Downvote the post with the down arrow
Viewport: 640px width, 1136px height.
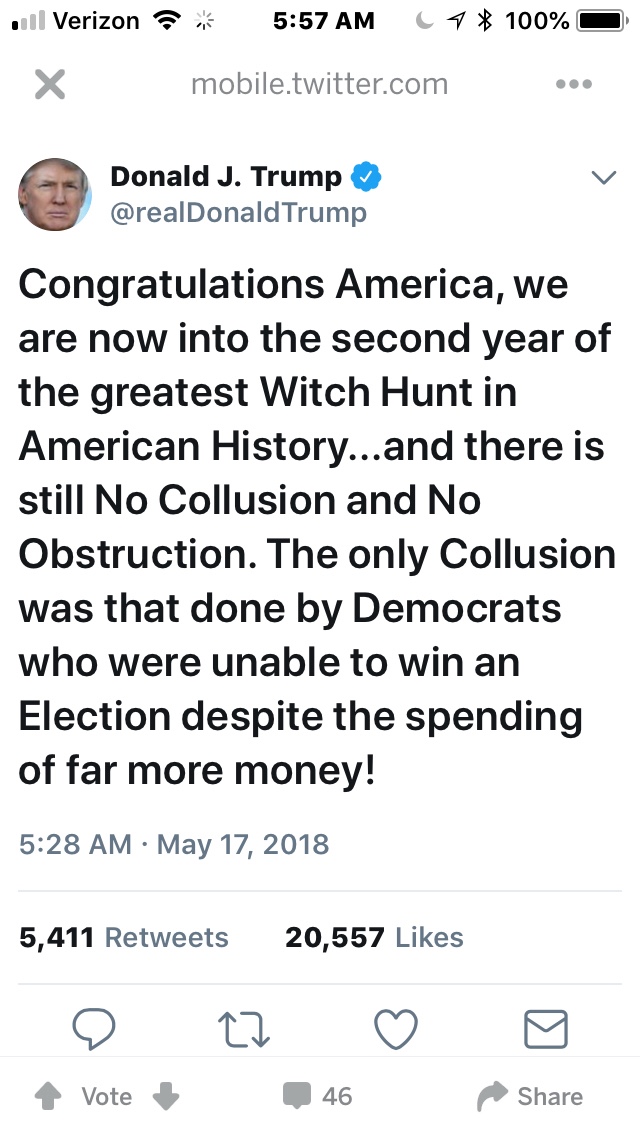(x=166, y=1097)
